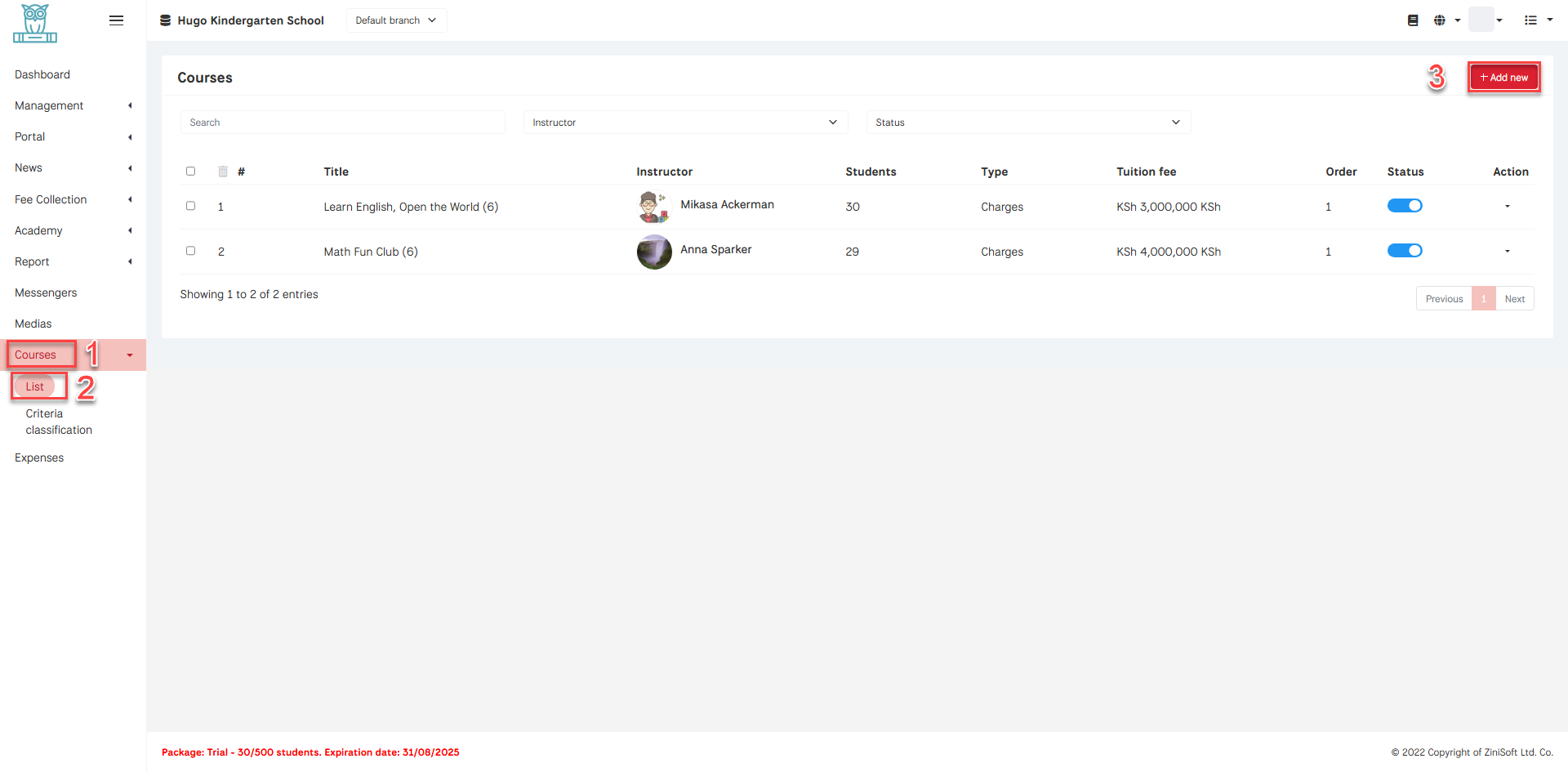The image size is (1568, 772).
Task: Toggle the hamburger sidebar menu icon
Action: tap(116, 20)
